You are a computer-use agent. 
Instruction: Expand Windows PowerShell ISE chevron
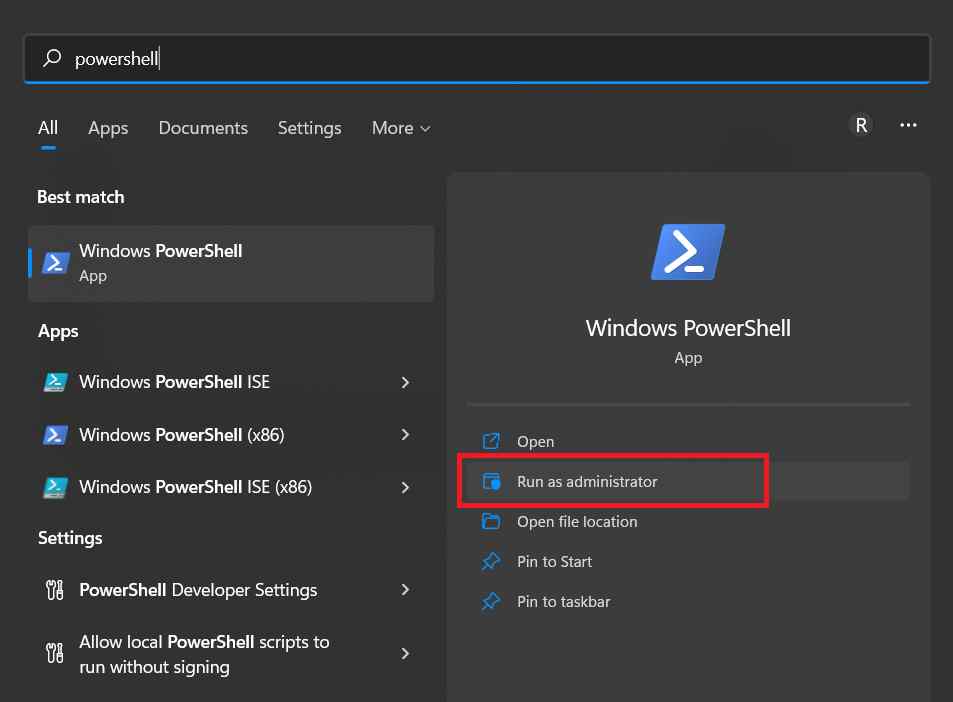[x=405, y=382]
